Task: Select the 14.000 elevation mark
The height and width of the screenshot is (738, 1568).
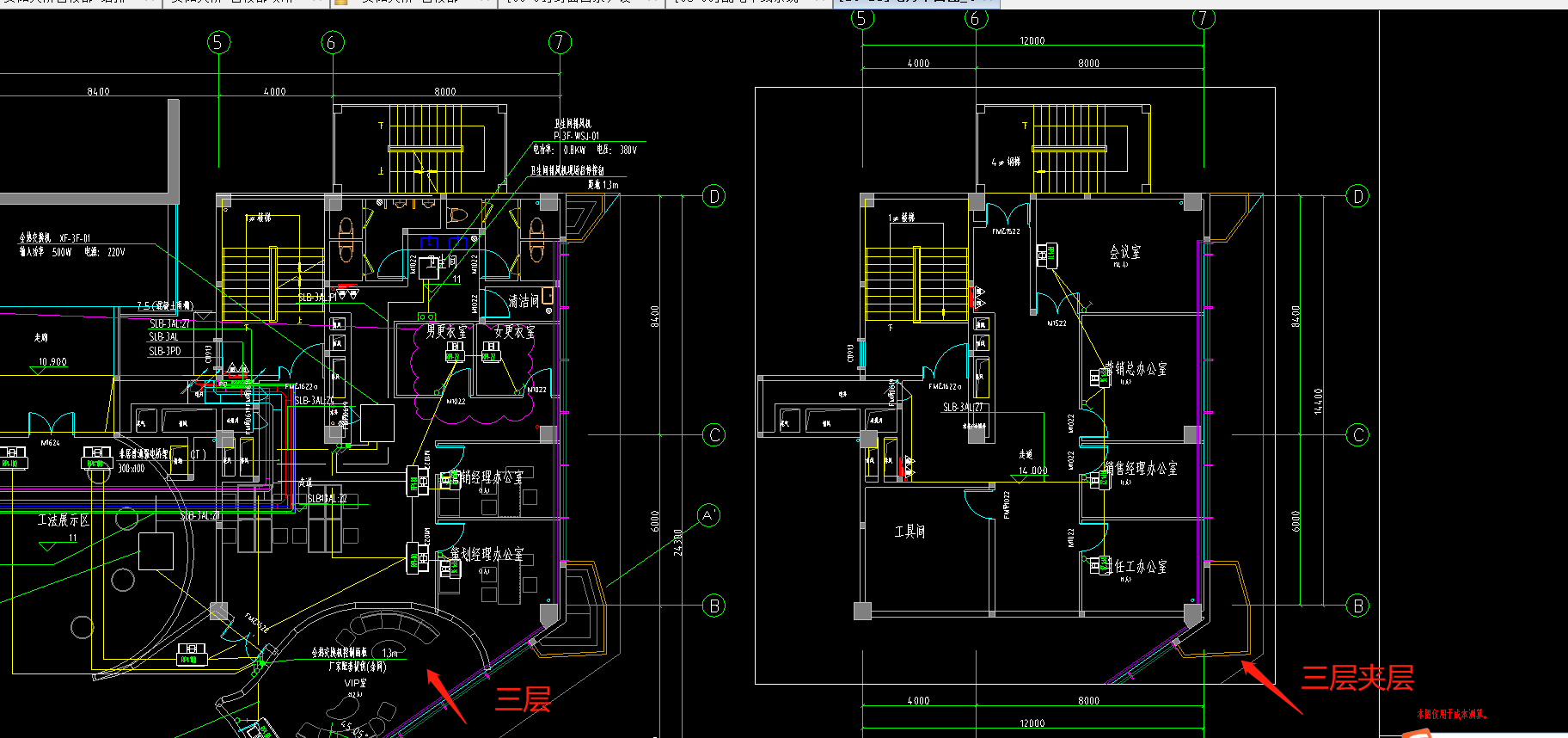Action: point(1033,470)
